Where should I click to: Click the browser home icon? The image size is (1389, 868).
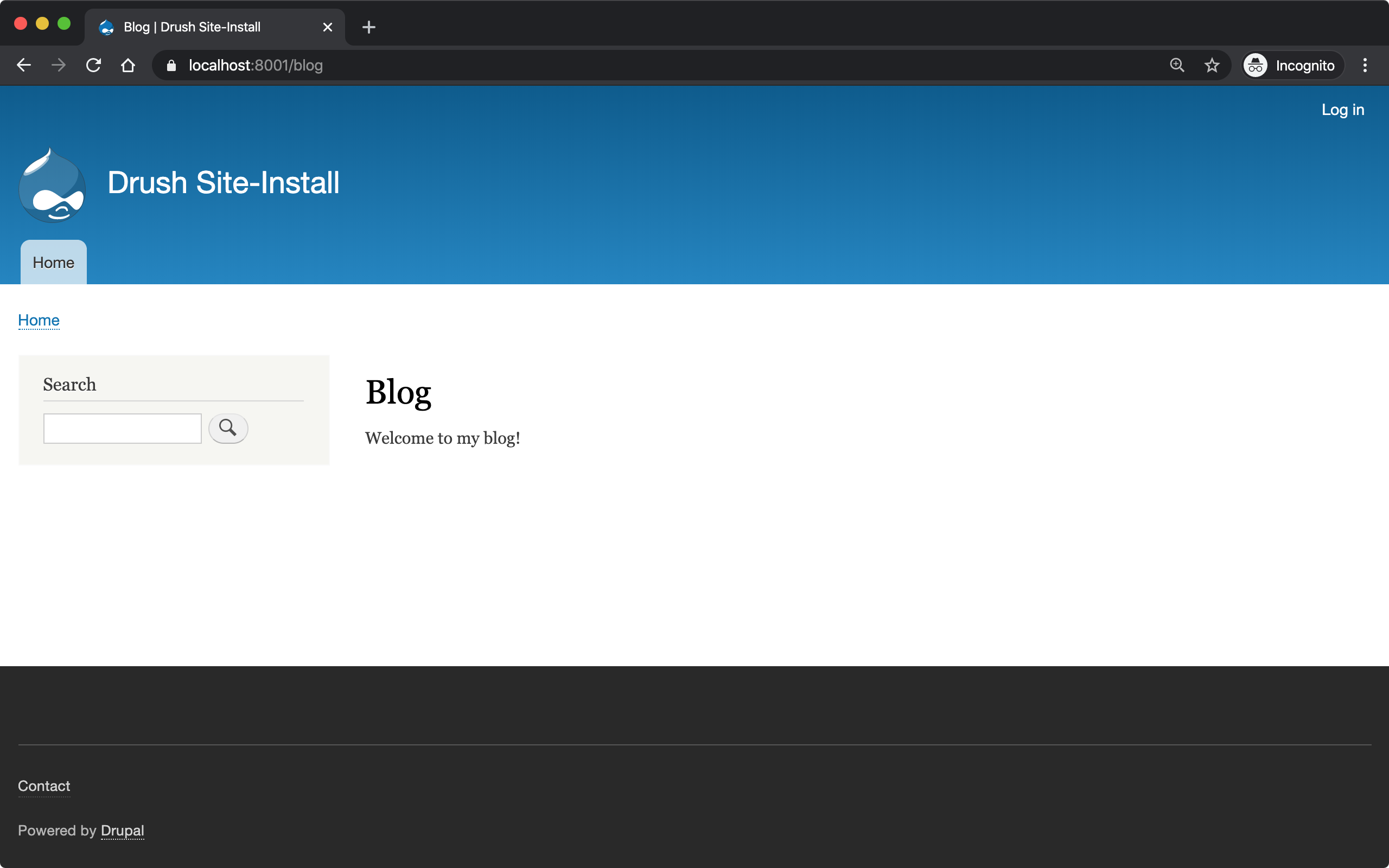pyautogui.click(x=128, y=66)
